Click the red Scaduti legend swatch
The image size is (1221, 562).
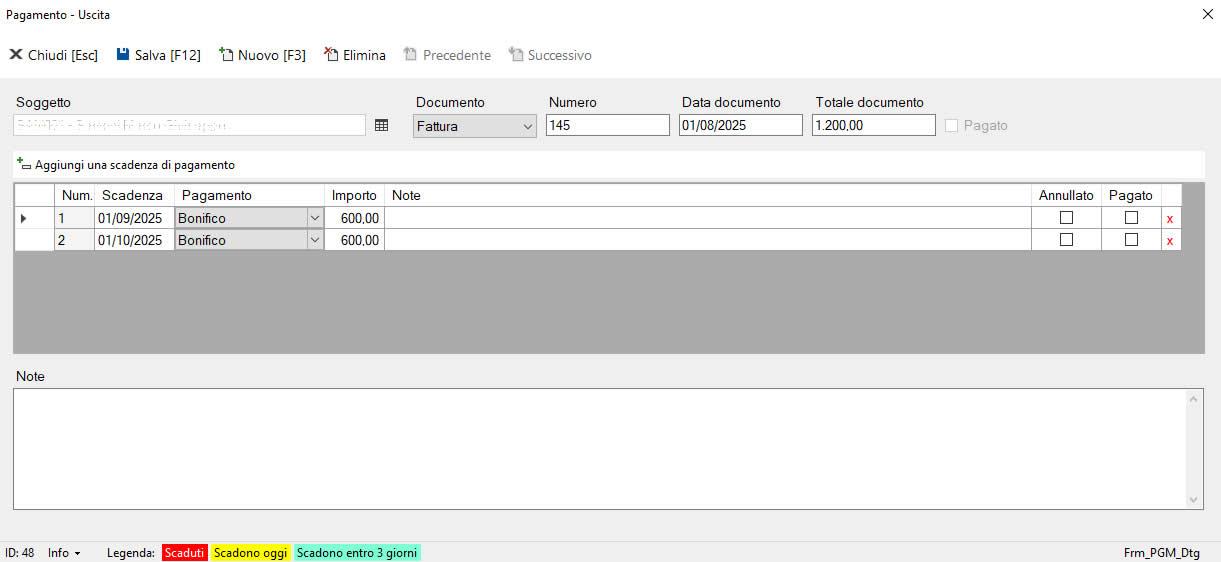coord(184,553)
